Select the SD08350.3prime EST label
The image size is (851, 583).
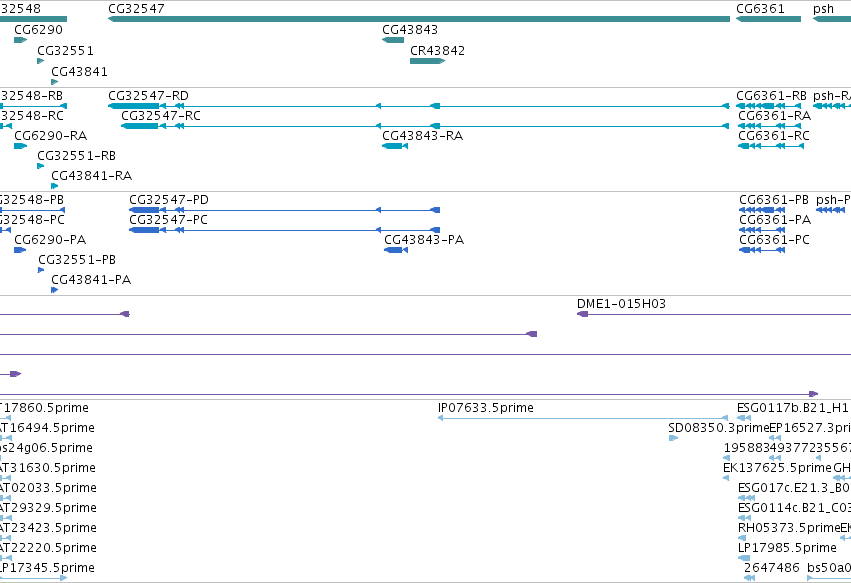coord(719,428)
